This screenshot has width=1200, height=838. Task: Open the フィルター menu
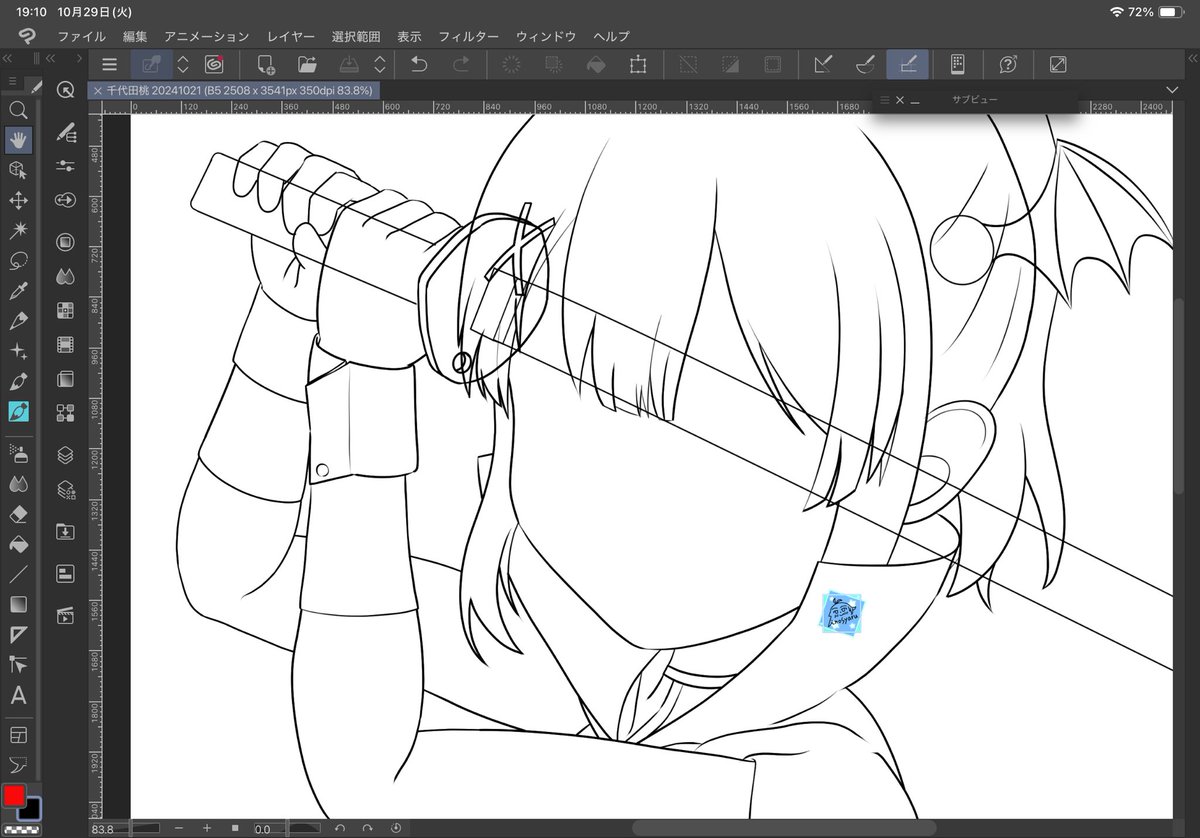[x=469, y=36]
